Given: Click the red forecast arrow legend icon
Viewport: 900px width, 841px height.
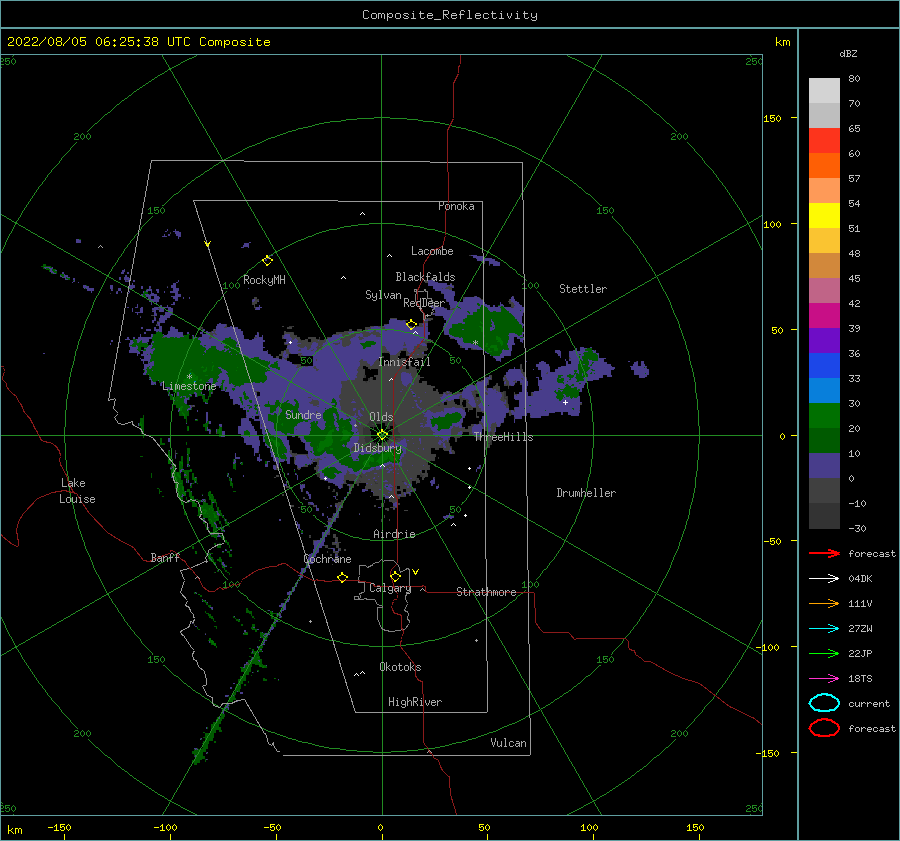Looking at the screenshot, I should tap(824, 553).
